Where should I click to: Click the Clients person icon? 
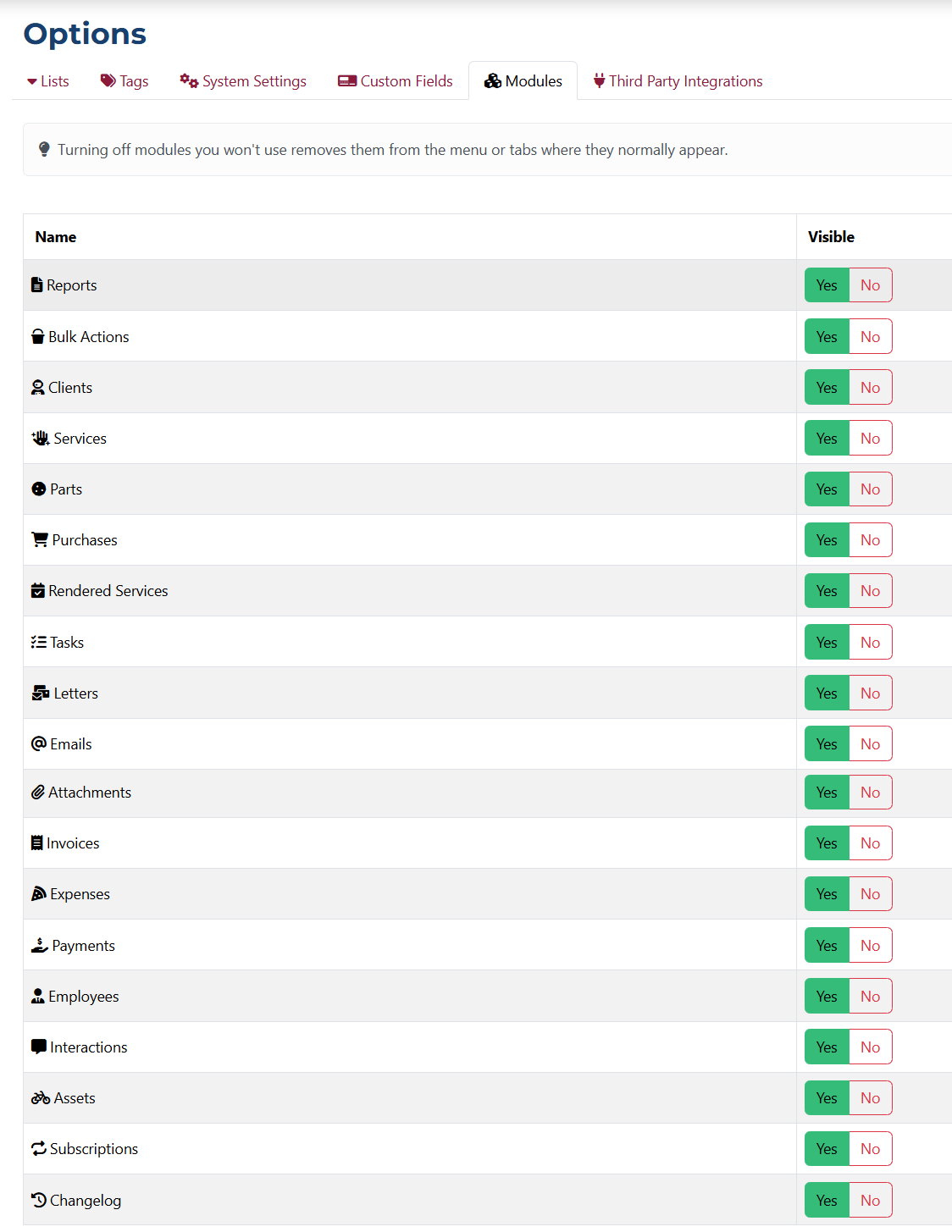pyautogui.click(x=37, y=387)
